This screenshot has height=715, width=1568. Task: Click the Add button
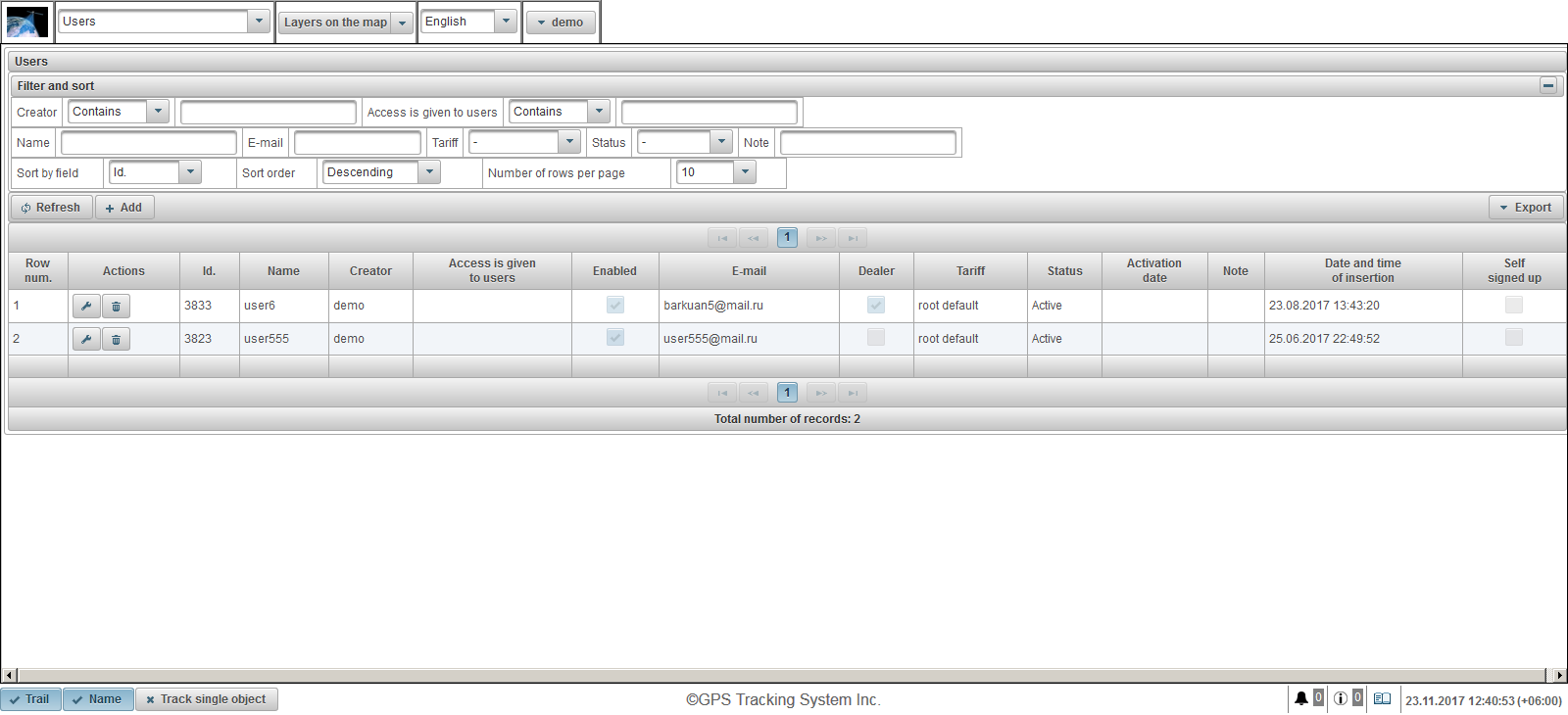124,208
